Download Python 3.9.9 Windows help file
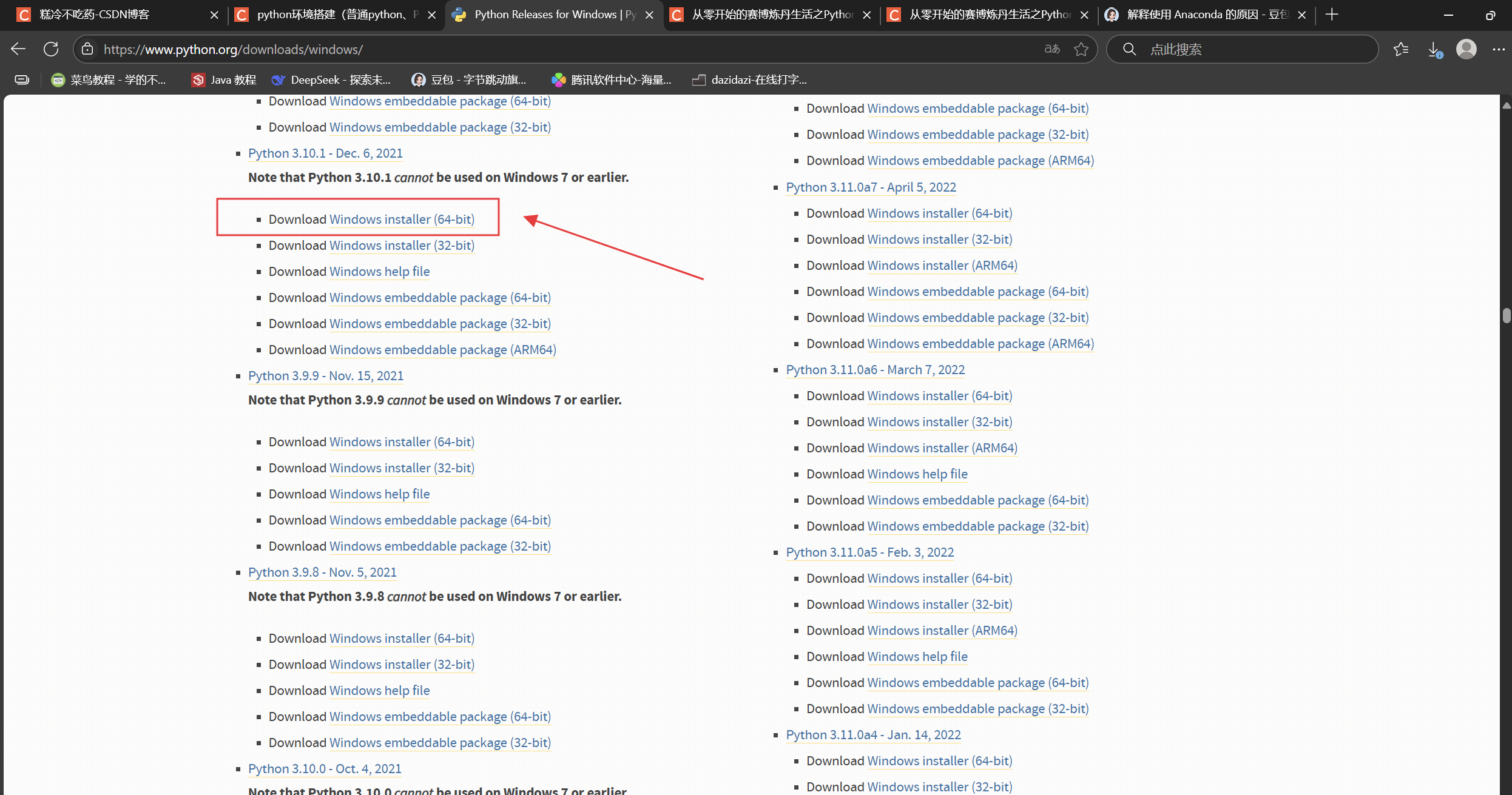1512x795 pixels. 379,494
